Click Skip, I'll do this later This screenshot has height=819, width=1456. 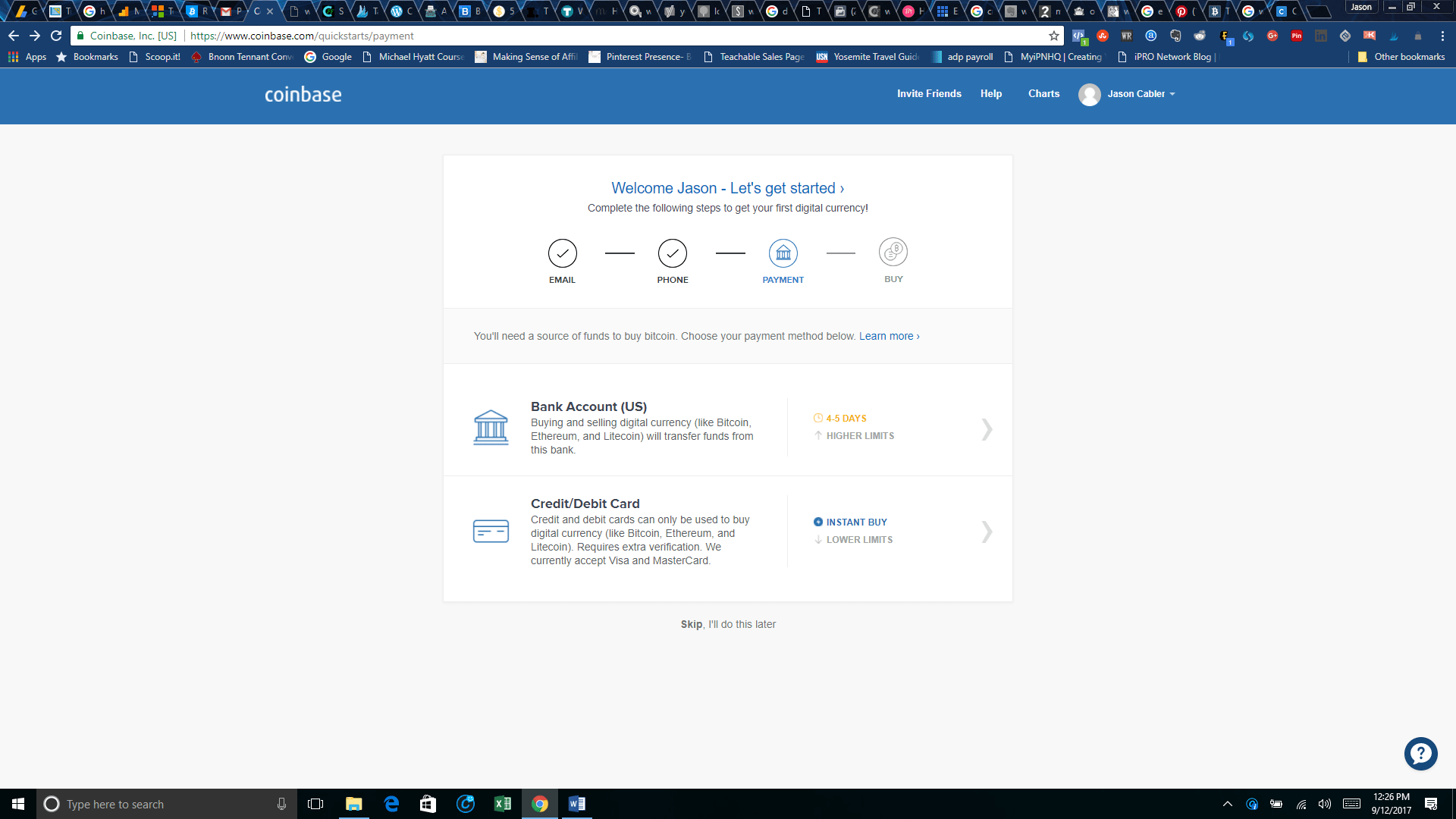click(x=728, y=624)
